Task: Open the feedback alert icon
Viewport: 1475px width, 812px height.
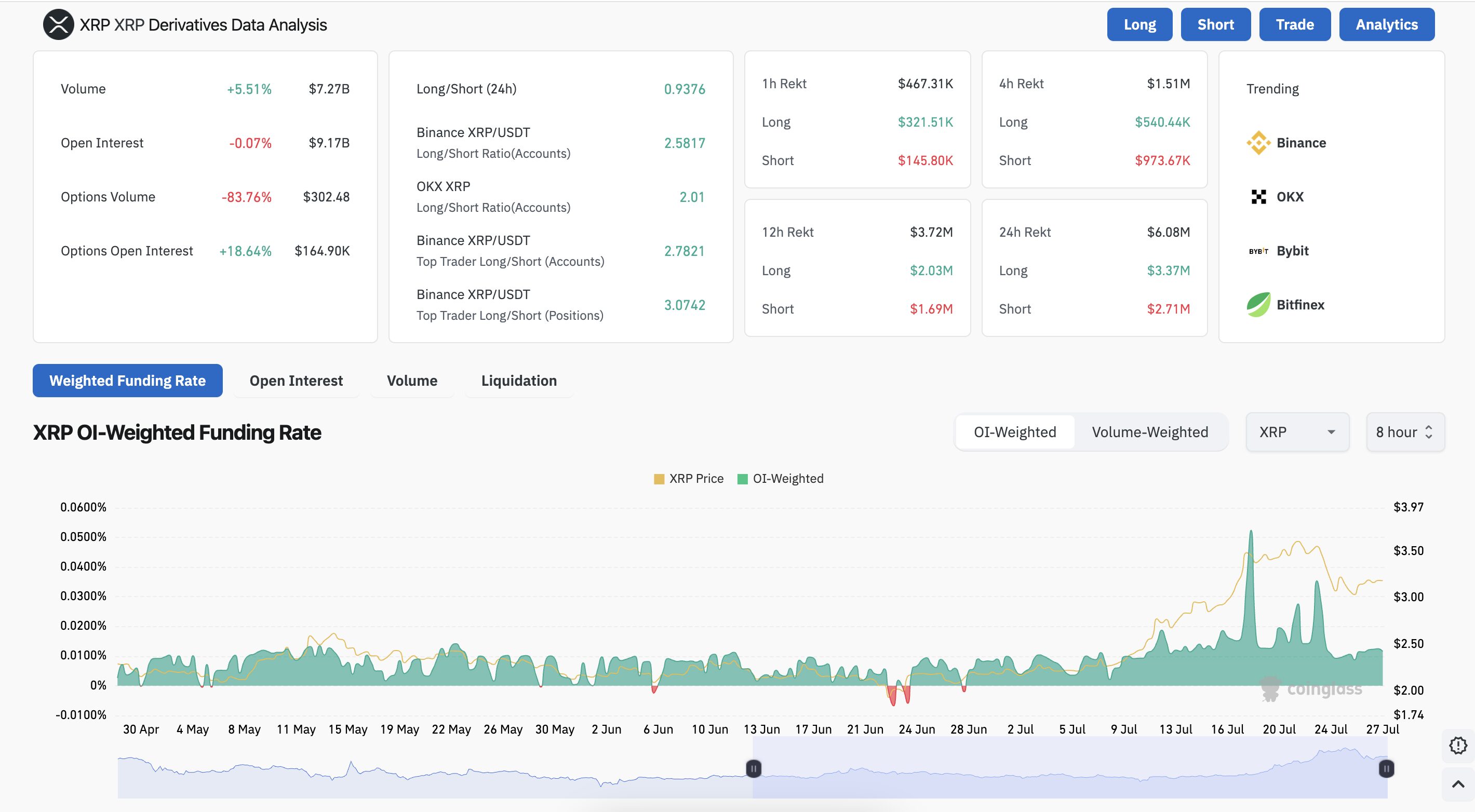Action: click(1458, 745)
